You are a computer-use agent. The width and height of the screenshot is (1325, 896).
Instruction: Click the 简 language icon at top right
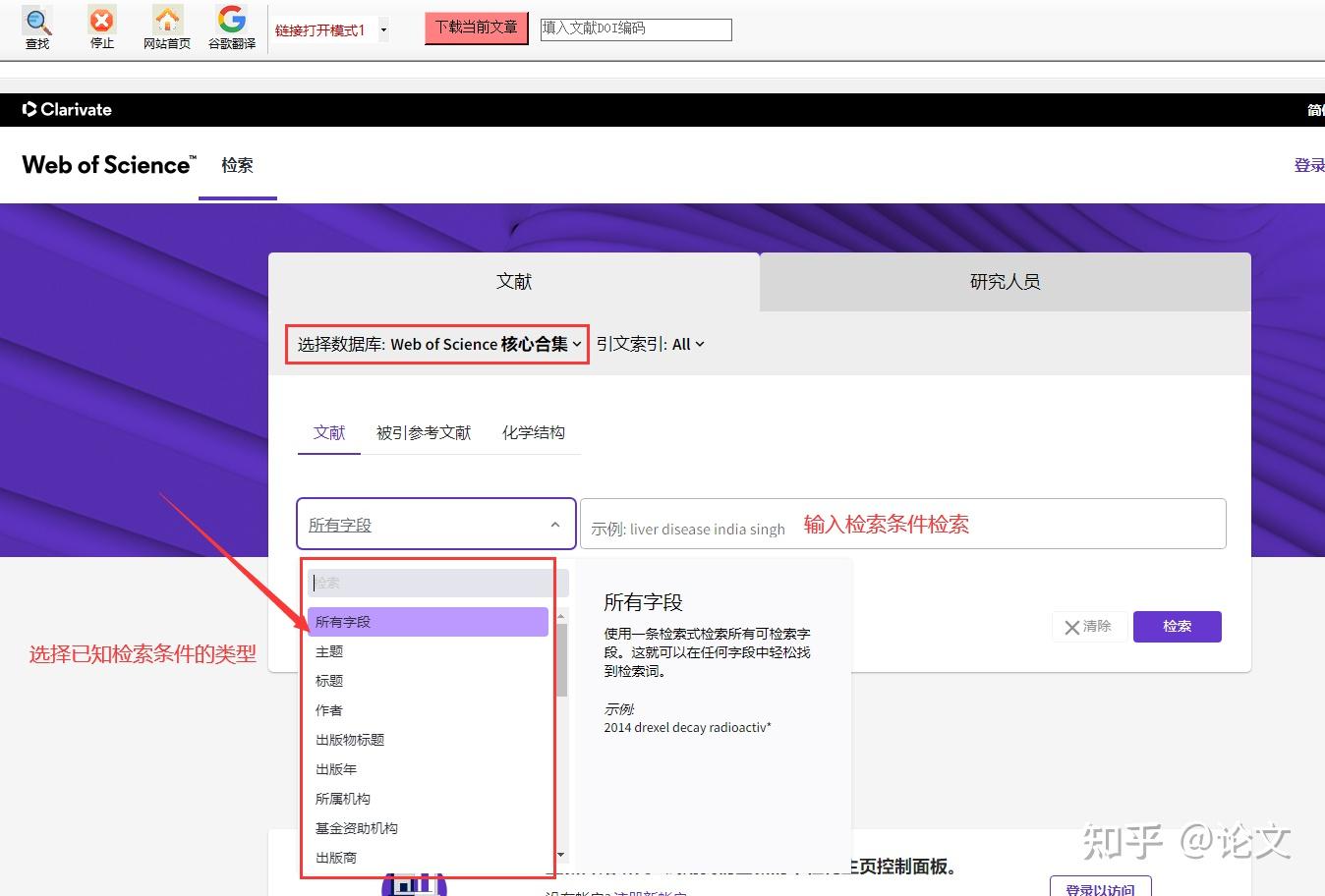point(1315,109)
